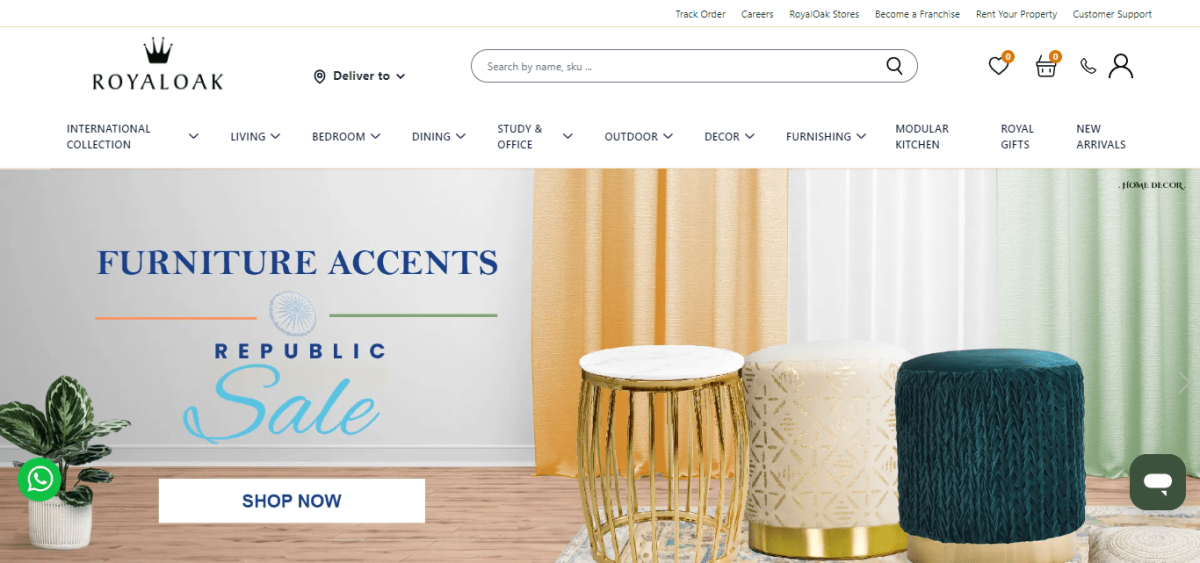This screenshot has width=1200, height=563.
Task: Open the shopping cart icon
Action: [x=1046, y=67]
